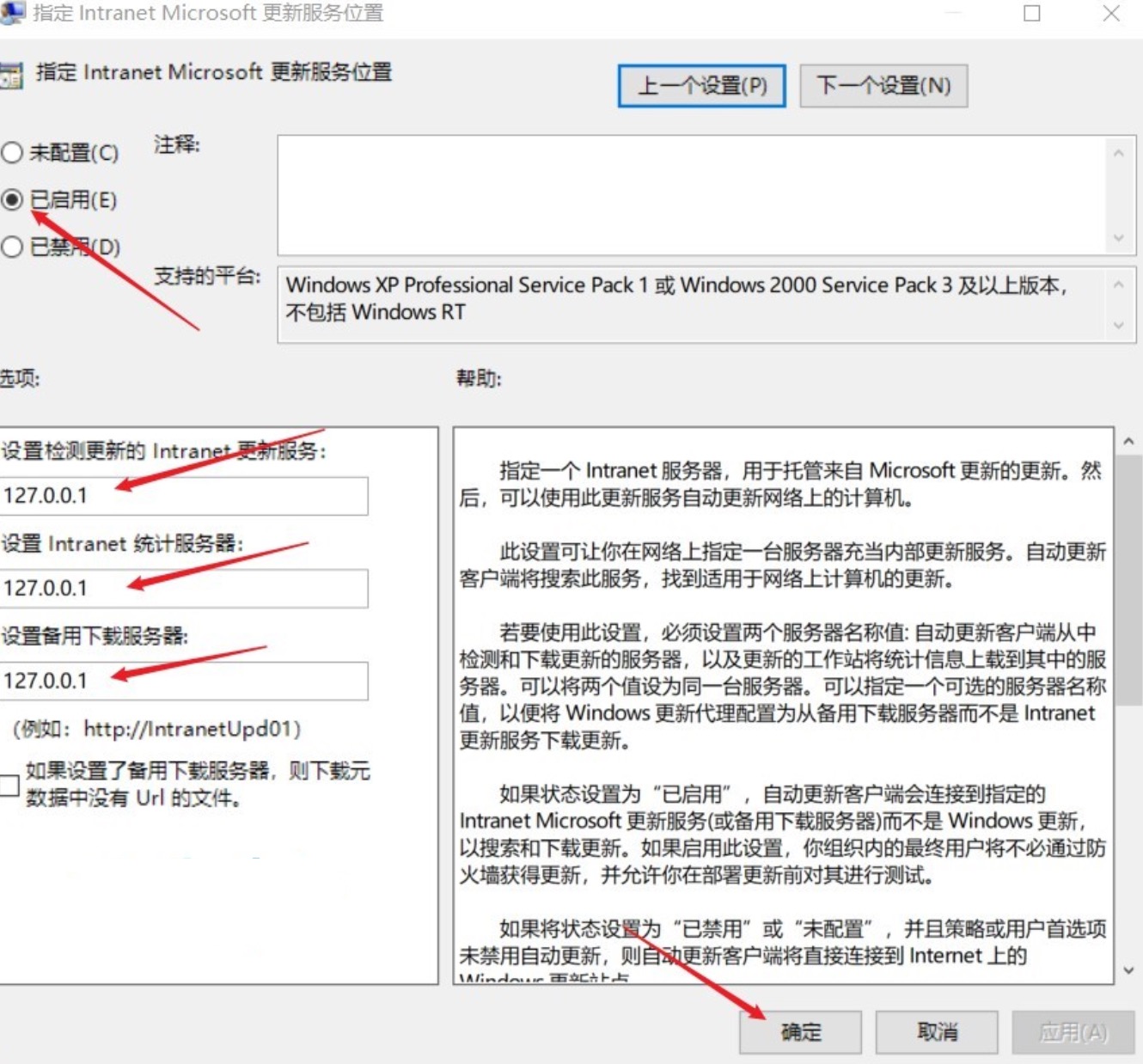This screenshot has height=1064, width=1143.
Task: Click the help panel scroll up arrow
Action: (1129, 441)
